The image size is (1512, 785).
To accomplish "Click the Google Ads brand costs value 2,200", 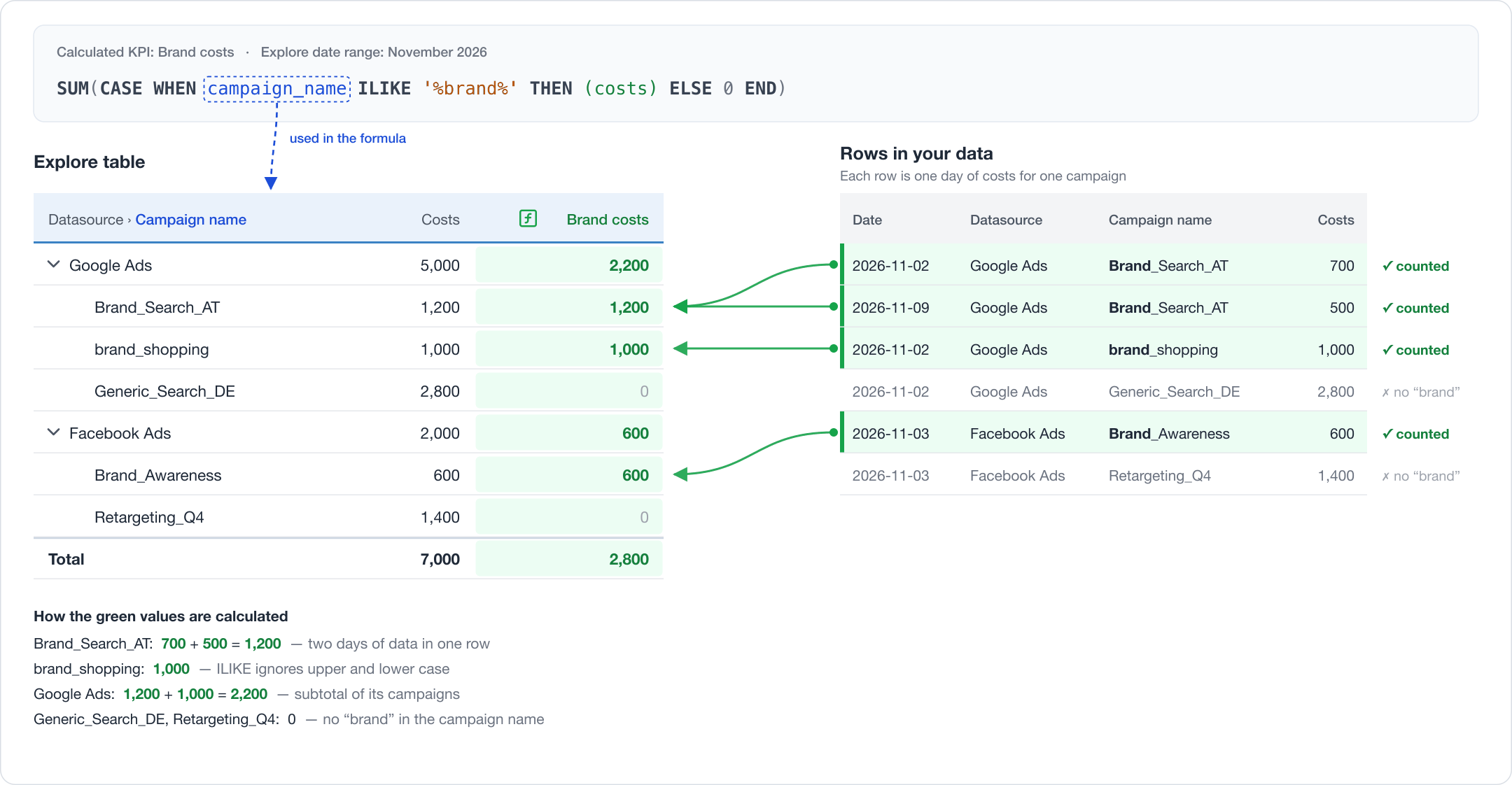I will point(629,265).
